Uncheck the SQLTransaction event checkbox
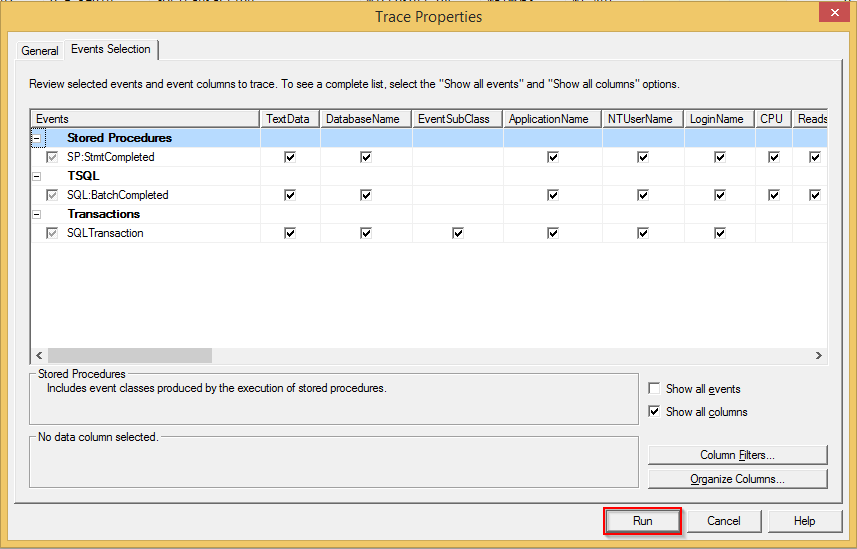Screen dimensions: 857x549 coord(52,233)
